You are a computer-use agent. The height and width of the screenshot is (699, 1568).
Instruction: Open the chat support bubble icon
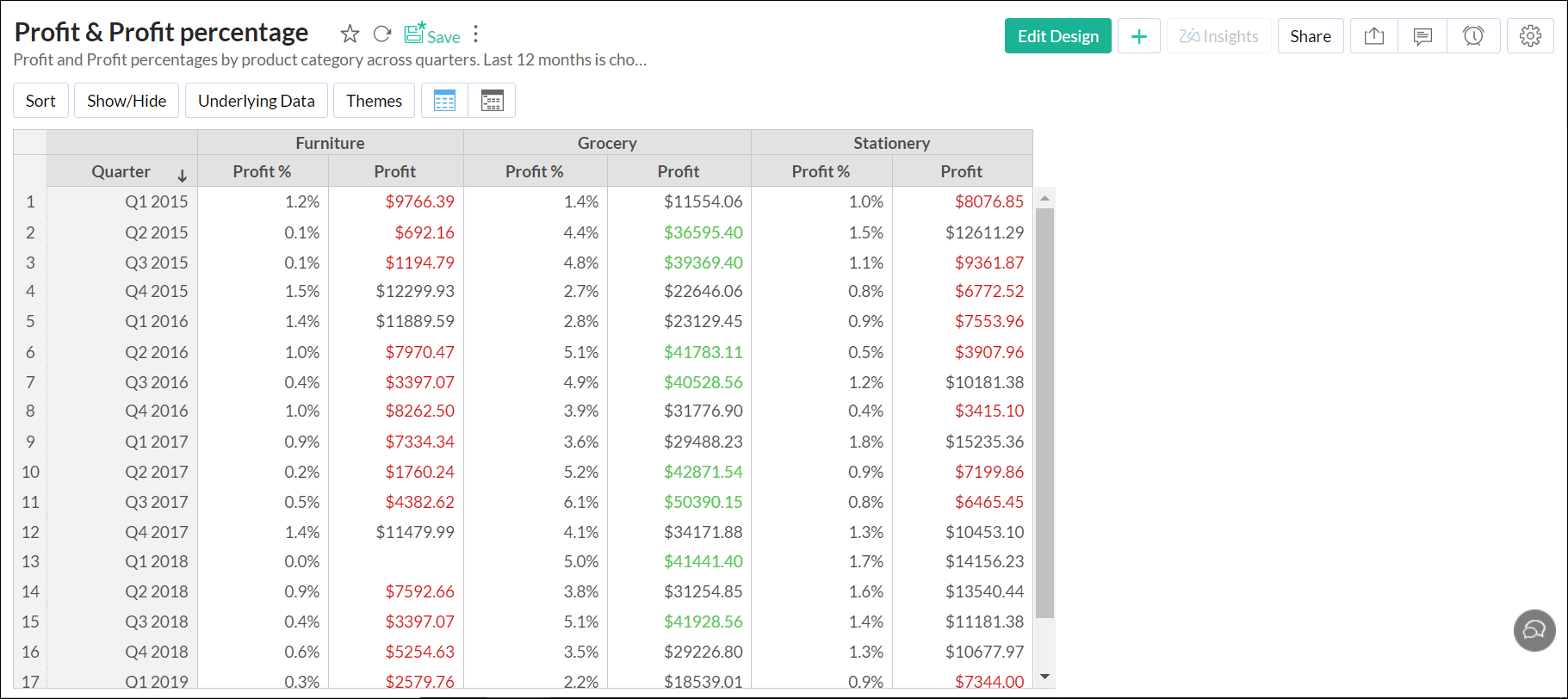click(x=1534, y=630)
